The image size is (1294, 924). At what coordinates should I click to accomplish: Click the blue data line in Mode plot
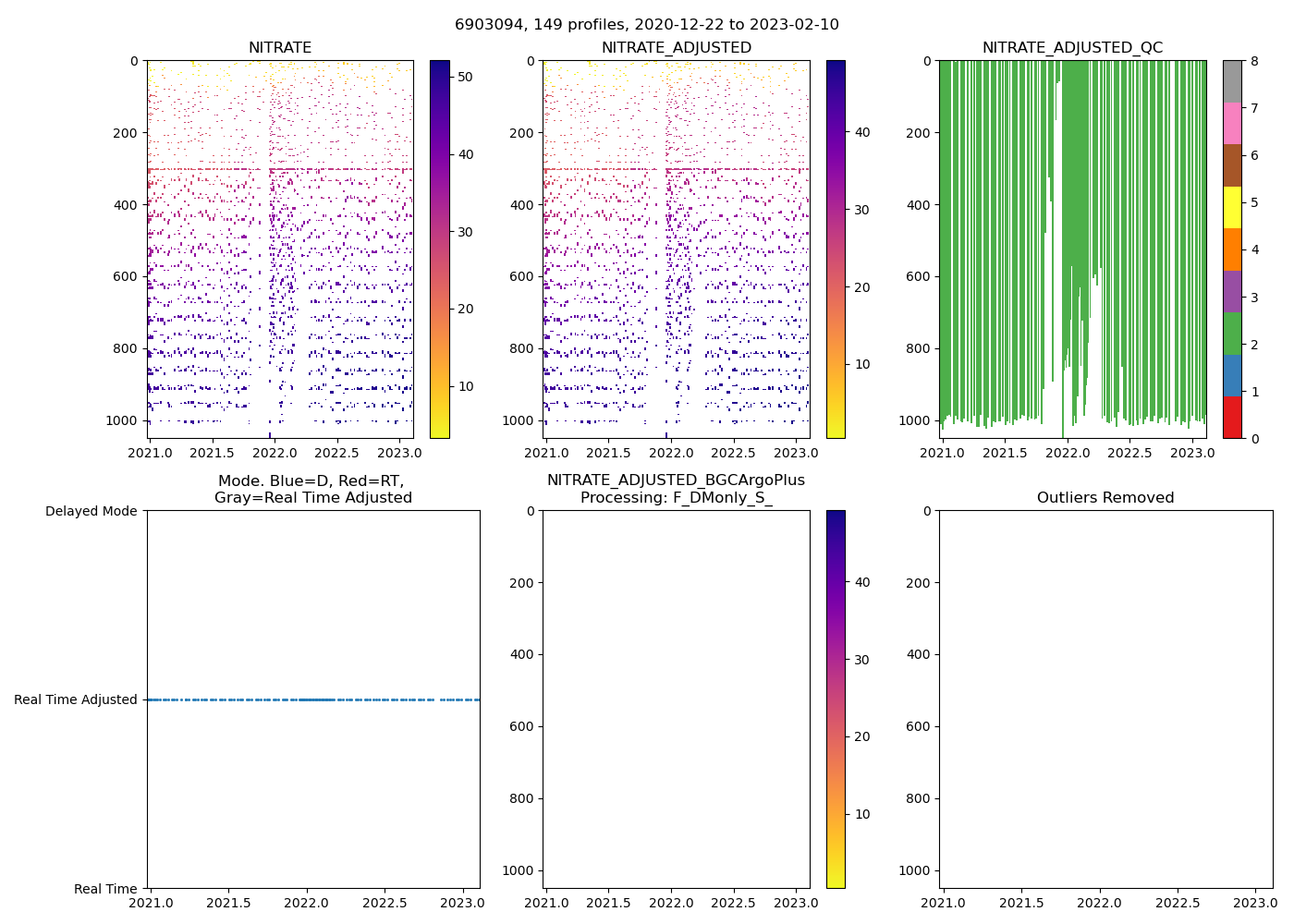click(x=314, y=700)
